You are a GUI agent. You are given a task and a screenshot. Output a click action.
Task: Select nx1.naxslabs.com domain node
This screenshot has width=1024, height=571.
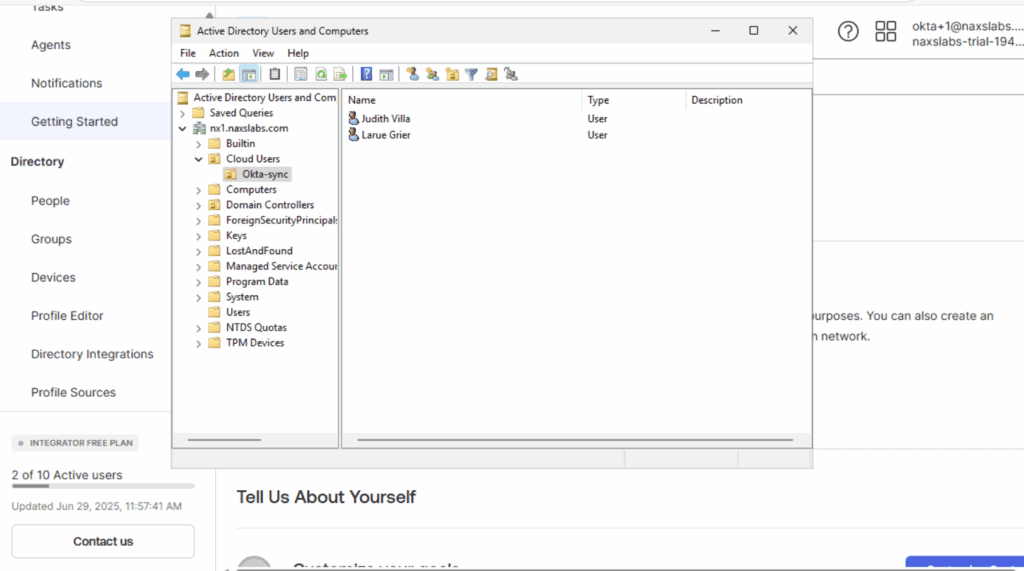pos(249,128)
